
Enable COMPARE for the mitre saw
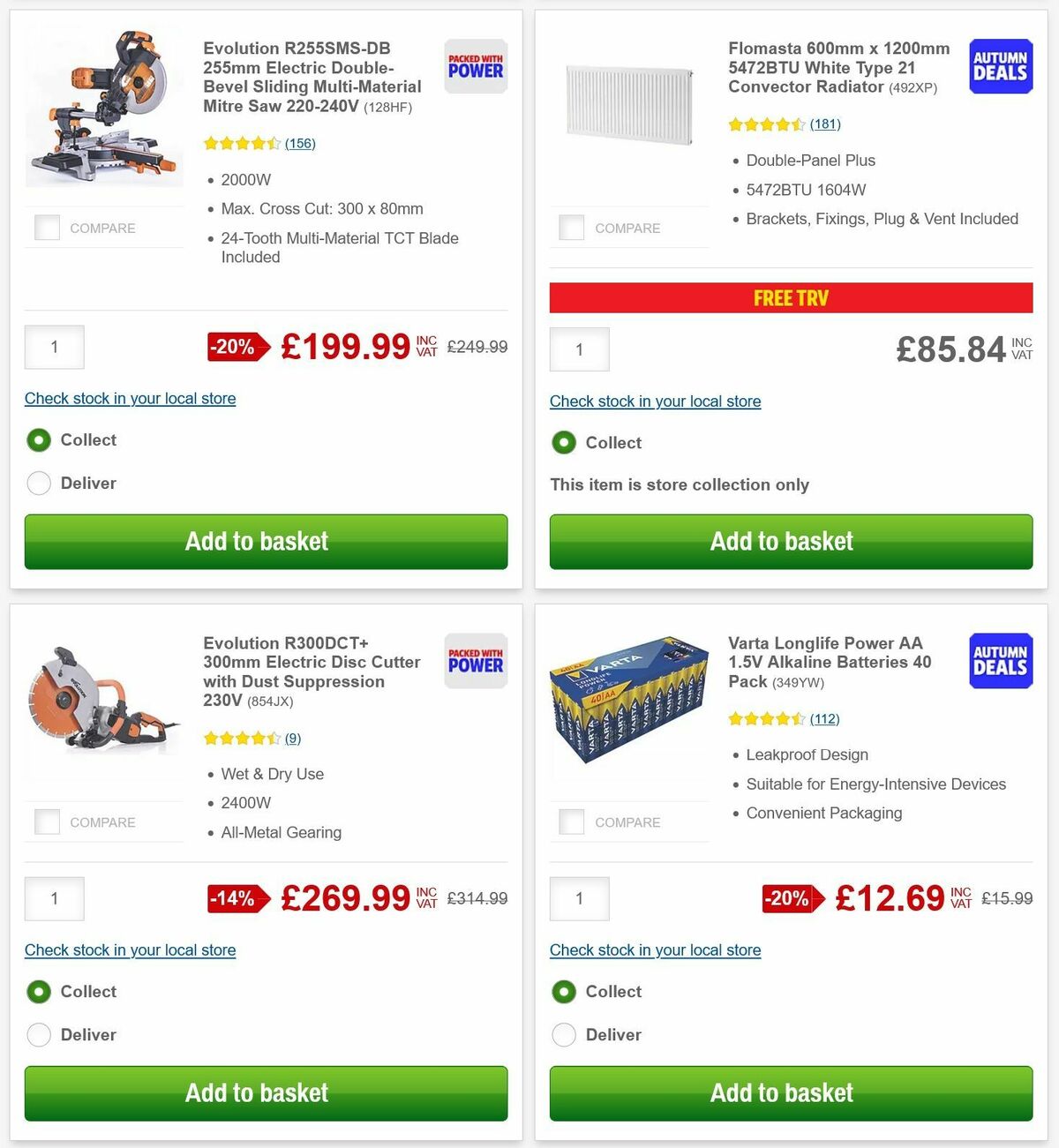[47, 228]
